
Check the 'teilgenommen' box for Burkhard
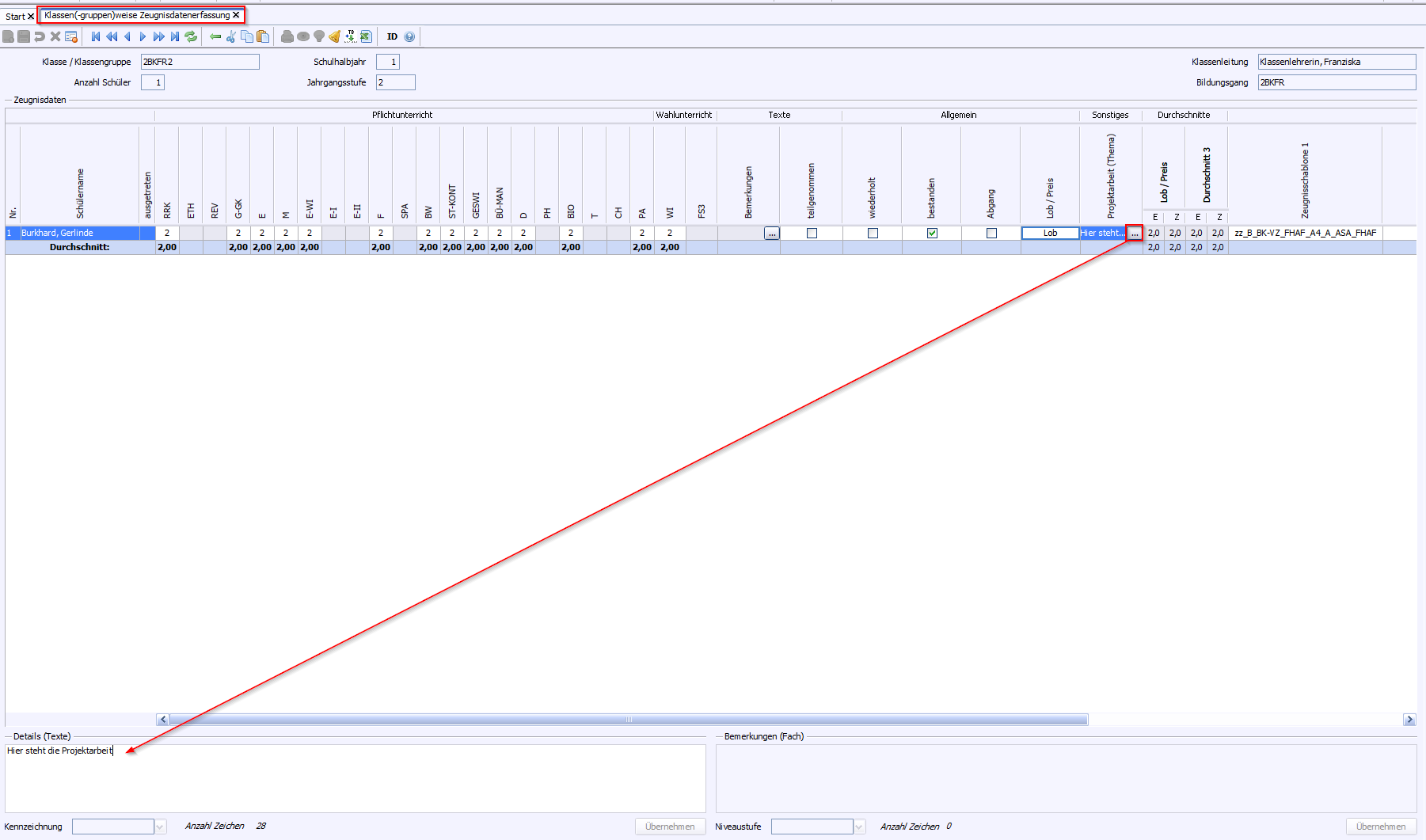(812, 233)
